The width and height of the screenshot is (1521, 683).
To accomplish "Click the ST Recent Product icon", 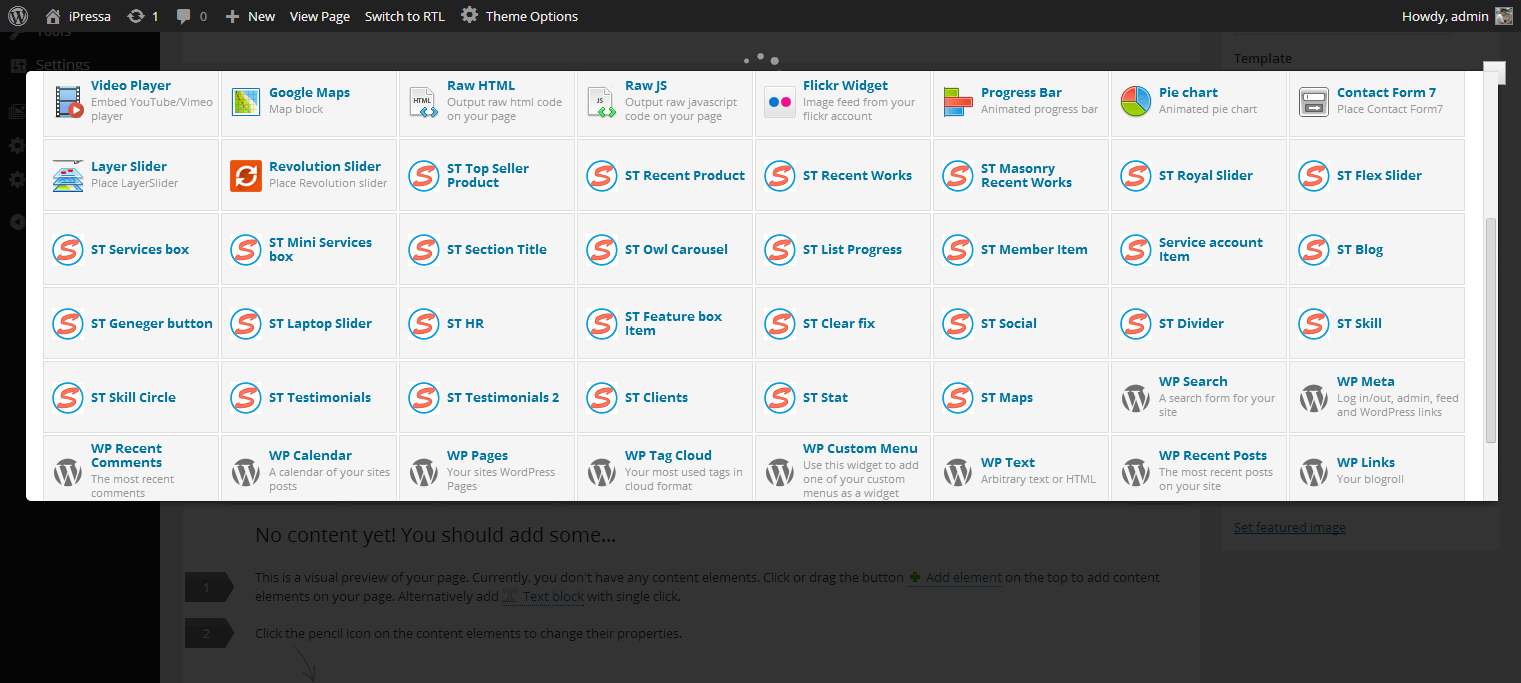I will pyautogui.click(x=602, y=176).
